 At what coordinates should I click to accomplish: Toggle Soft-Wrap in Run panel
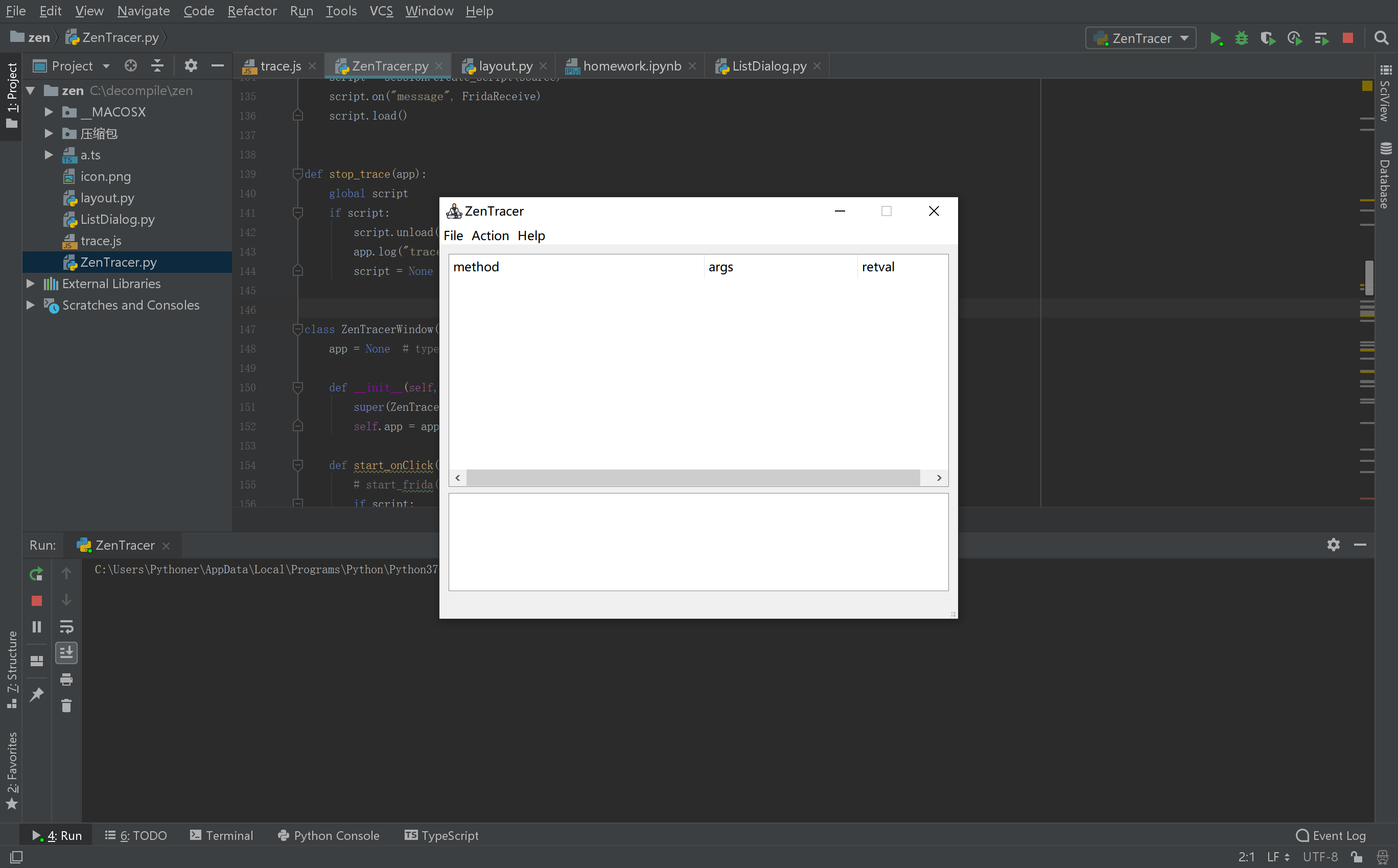coord(66,627)
